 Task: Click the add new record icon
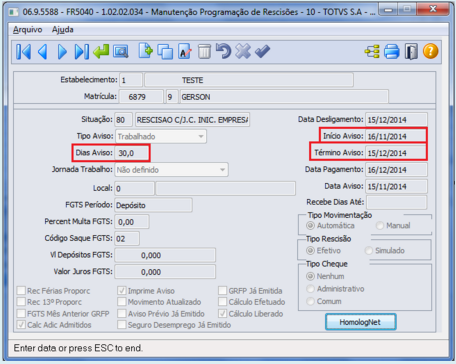[145, 51]
